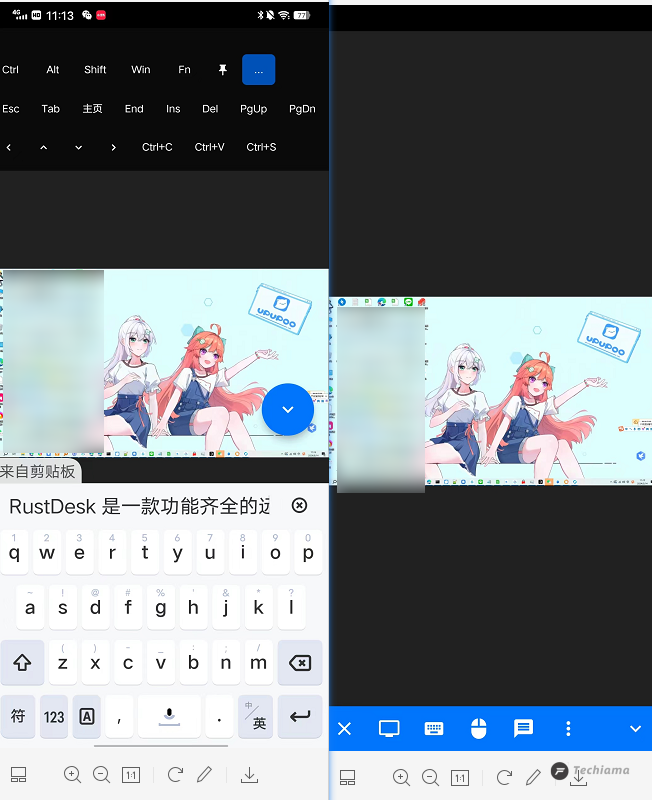Send the Ctrl+V shortcut
This screenshot has width=652, height=800.
(x=209, y=147)
